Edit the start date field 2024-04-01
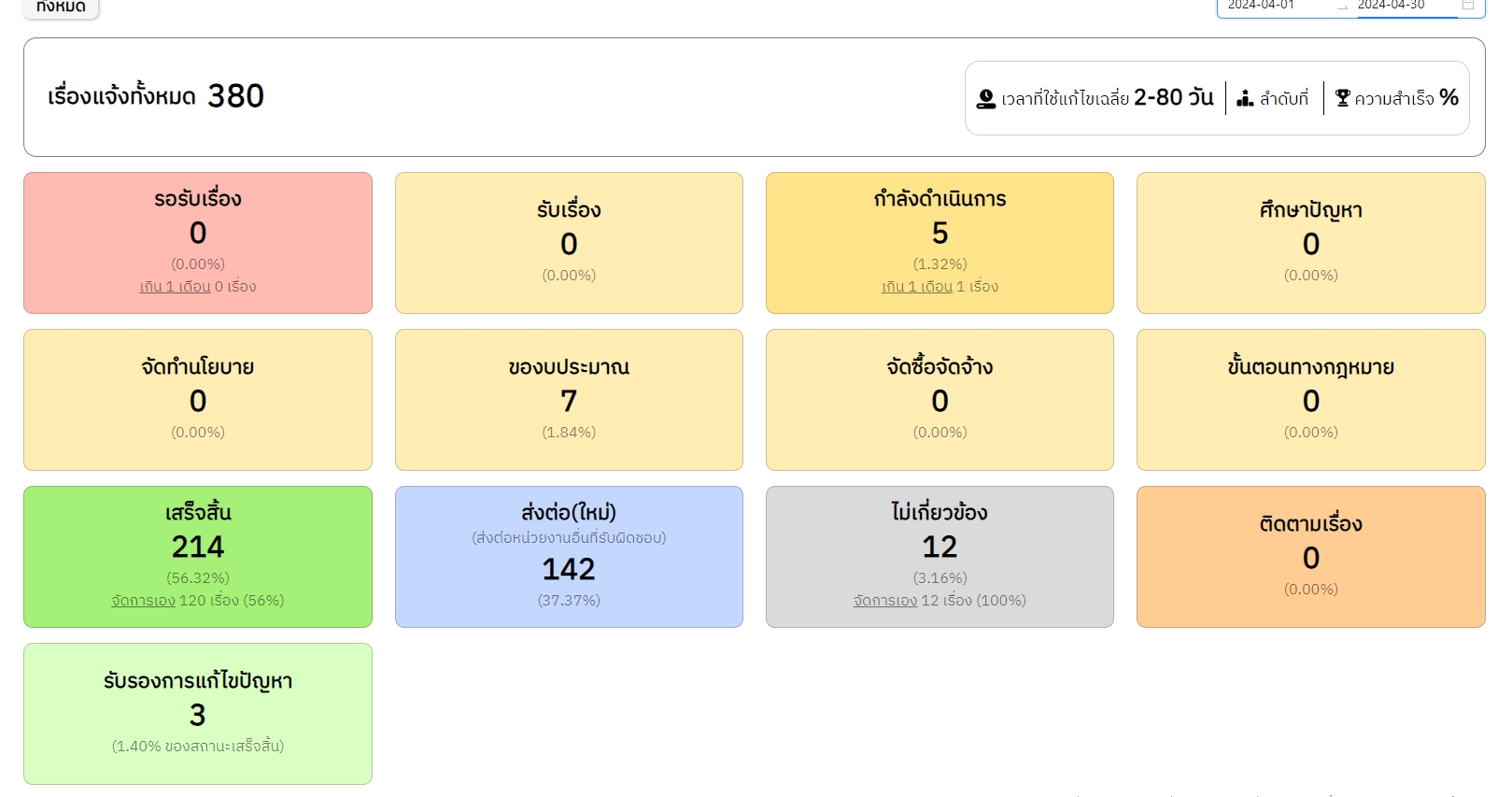This screenshot has width=1512, height=797. (x=1261, y=6)
